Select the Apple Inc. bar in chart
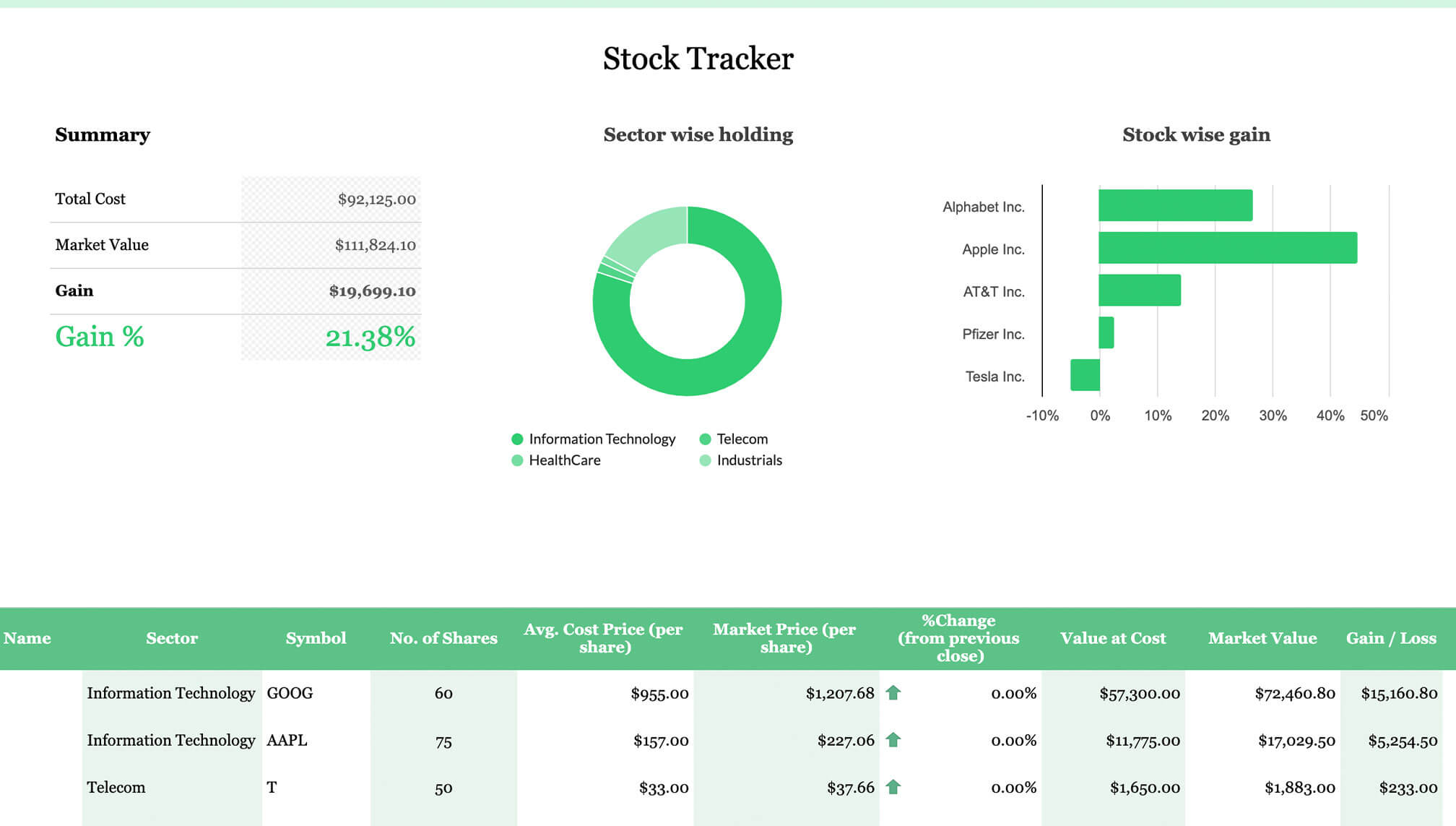1456x826 pixels. (1227, 248)
